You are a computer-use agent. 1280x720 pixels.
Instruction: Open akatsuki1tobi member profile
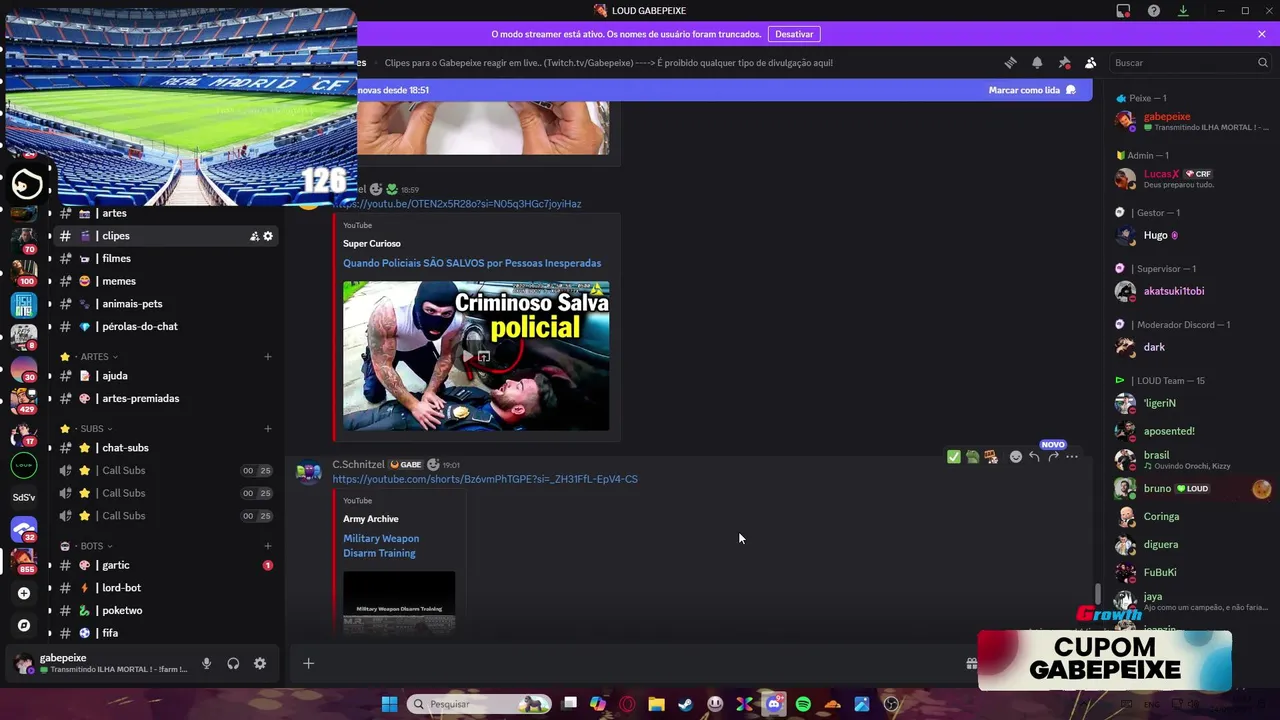1190,291
